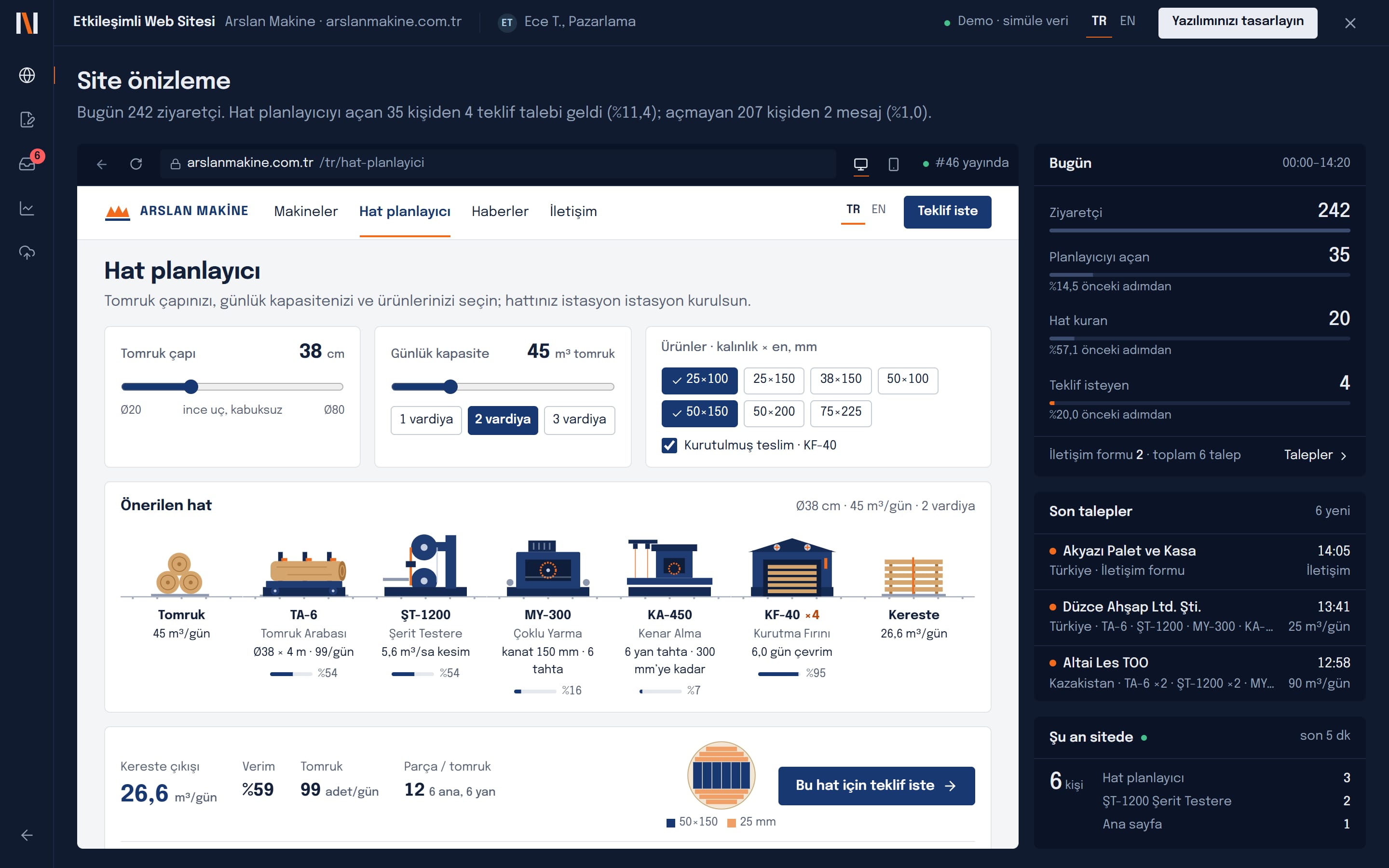Open the Makineler site menu item
This screenshot has width=1389, height=868.
coord(305,212)
